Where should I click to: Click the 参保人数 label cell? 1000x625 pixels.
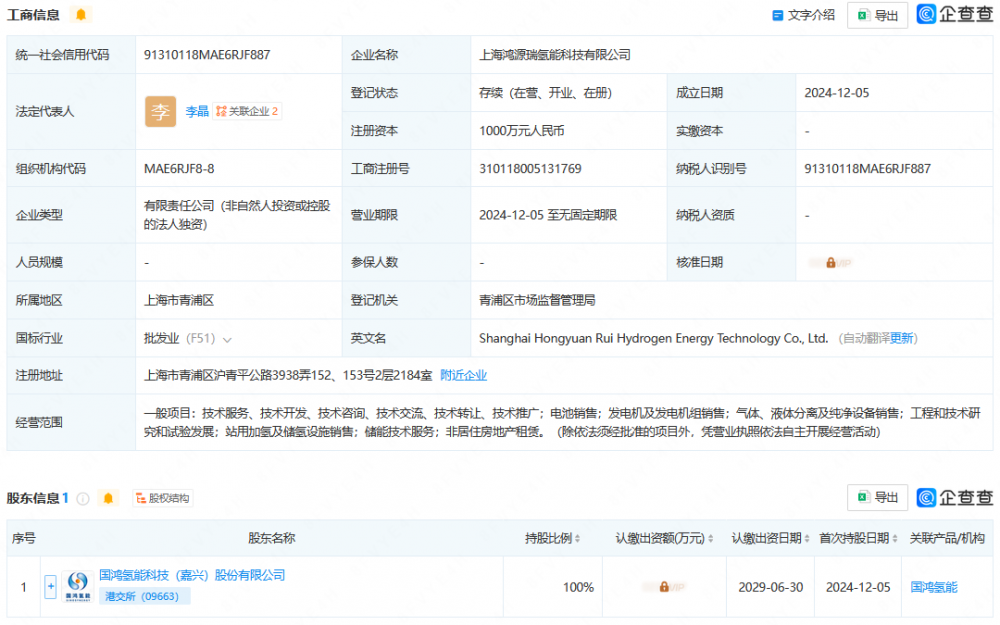pos(406,262)
